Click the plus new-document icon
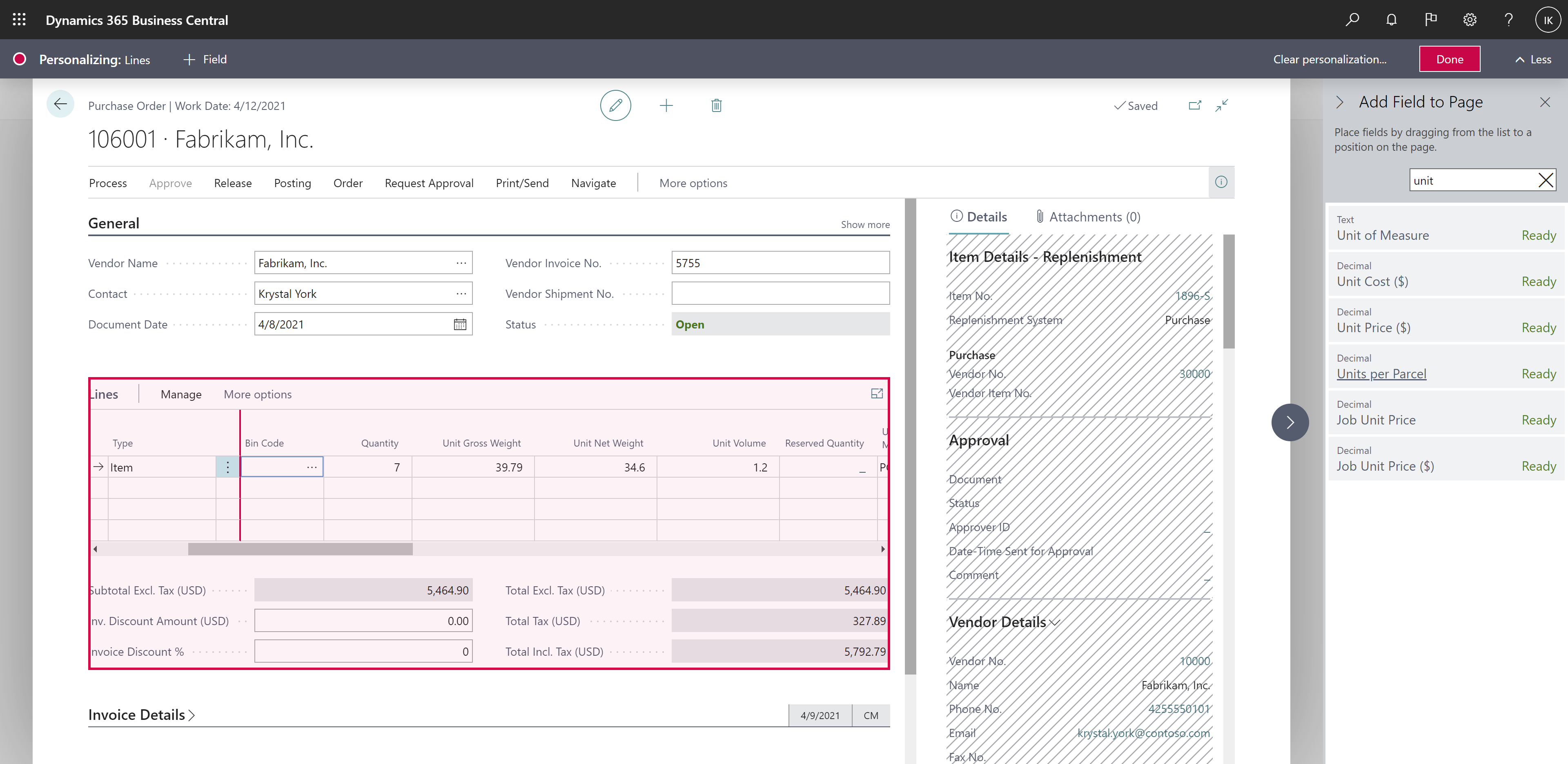Viewport: 1568px width, 764px height. pyautogui.click(x=666, y=105)
